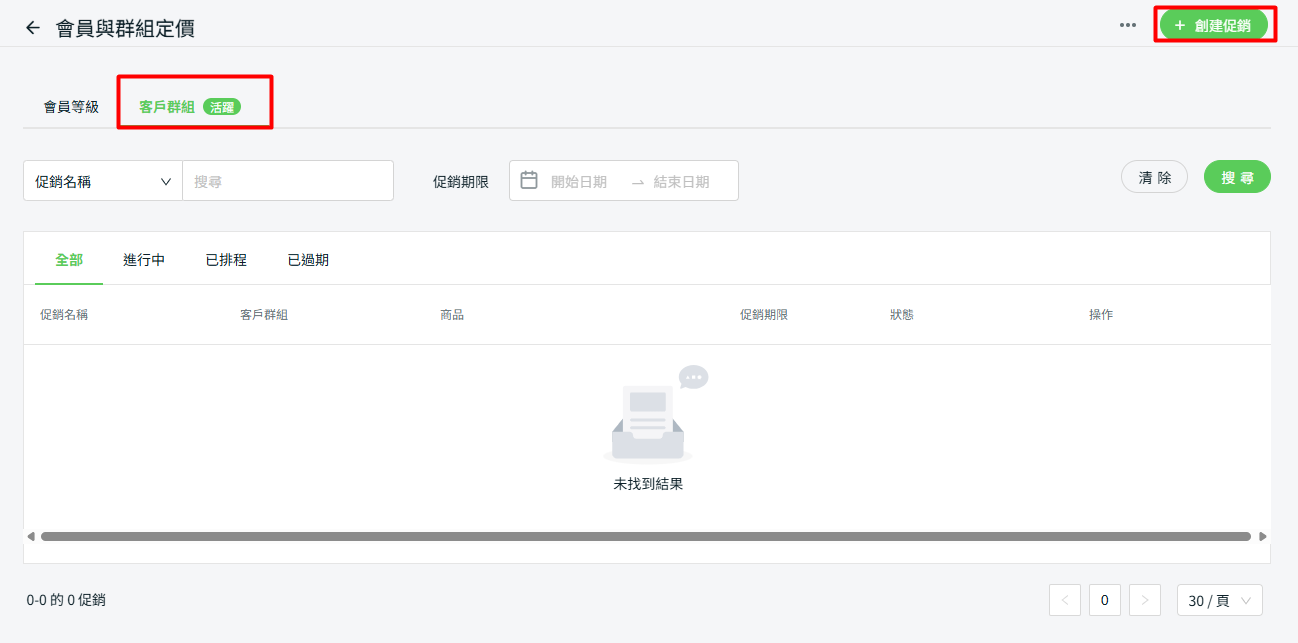Show the 全部 promotions tab
The width and height of the screenshot is (1298, 643).
tap(69, 260)
